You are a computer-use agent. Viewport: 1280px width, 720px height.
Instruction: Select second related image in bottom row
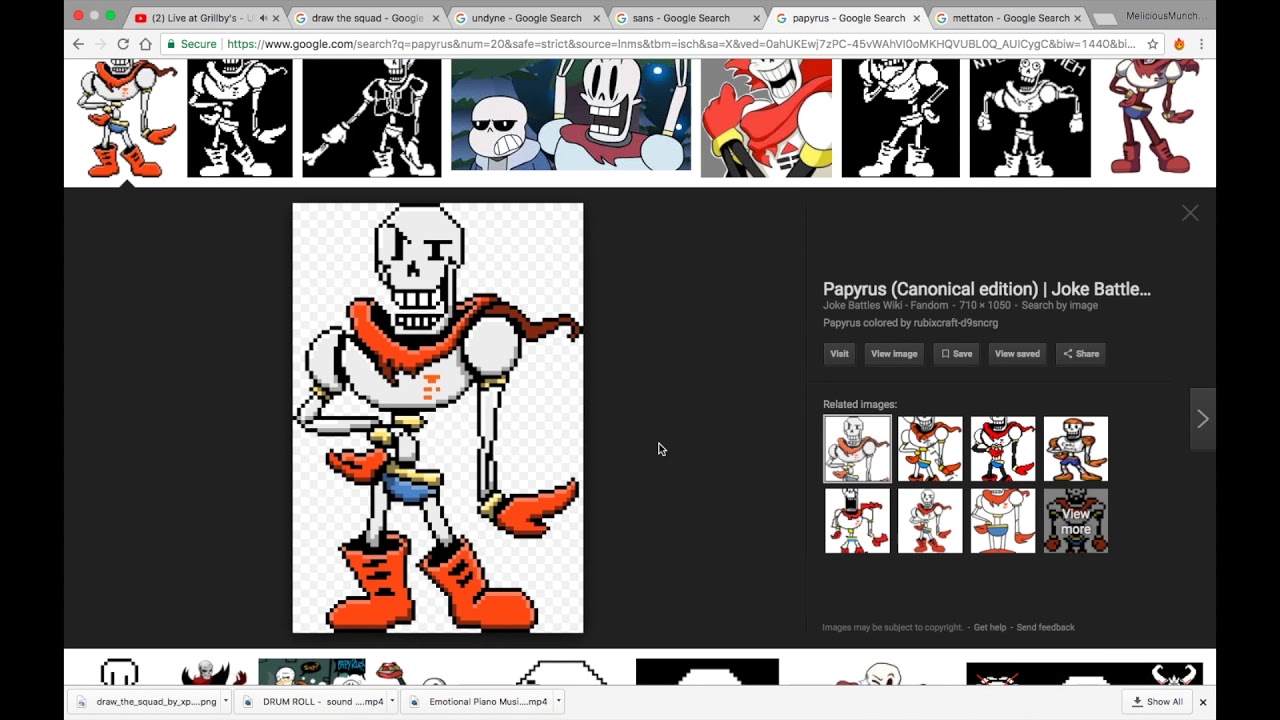(x=930, y=521)
